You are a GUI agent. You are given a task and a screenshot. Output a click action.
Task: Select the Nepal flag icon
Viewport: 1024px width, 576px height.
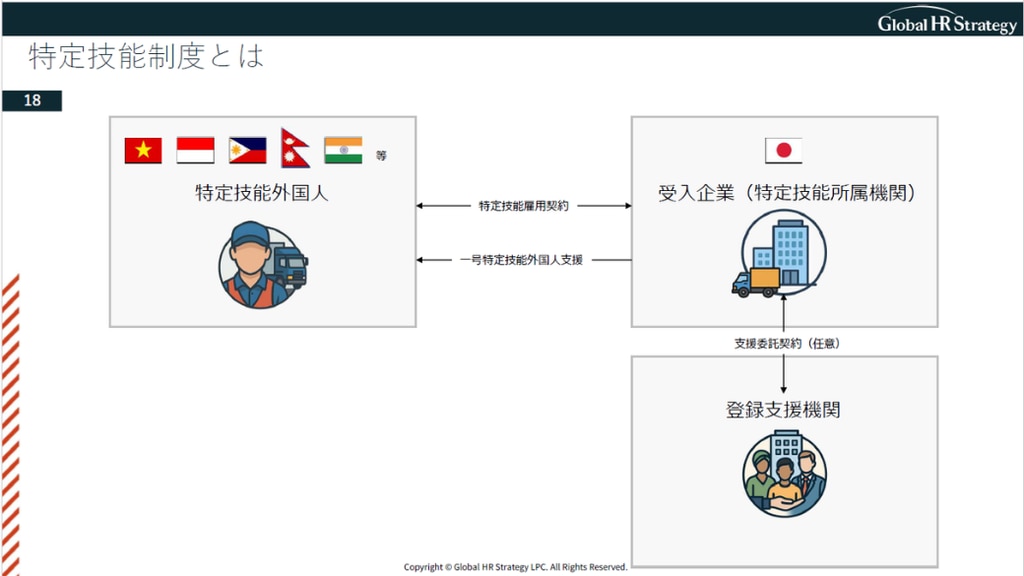coord(294,149)
